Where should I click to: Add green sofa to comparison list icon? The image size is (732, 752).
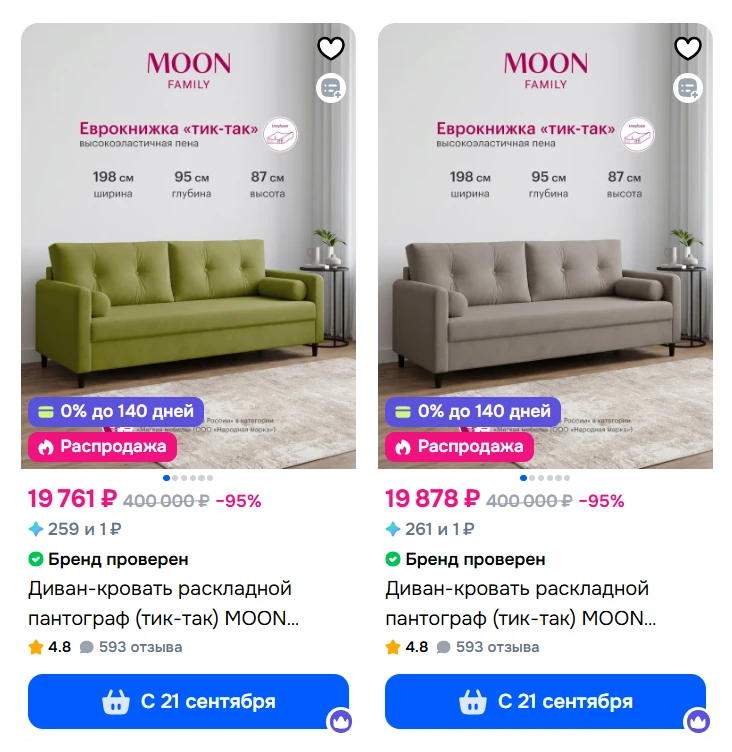331,88
